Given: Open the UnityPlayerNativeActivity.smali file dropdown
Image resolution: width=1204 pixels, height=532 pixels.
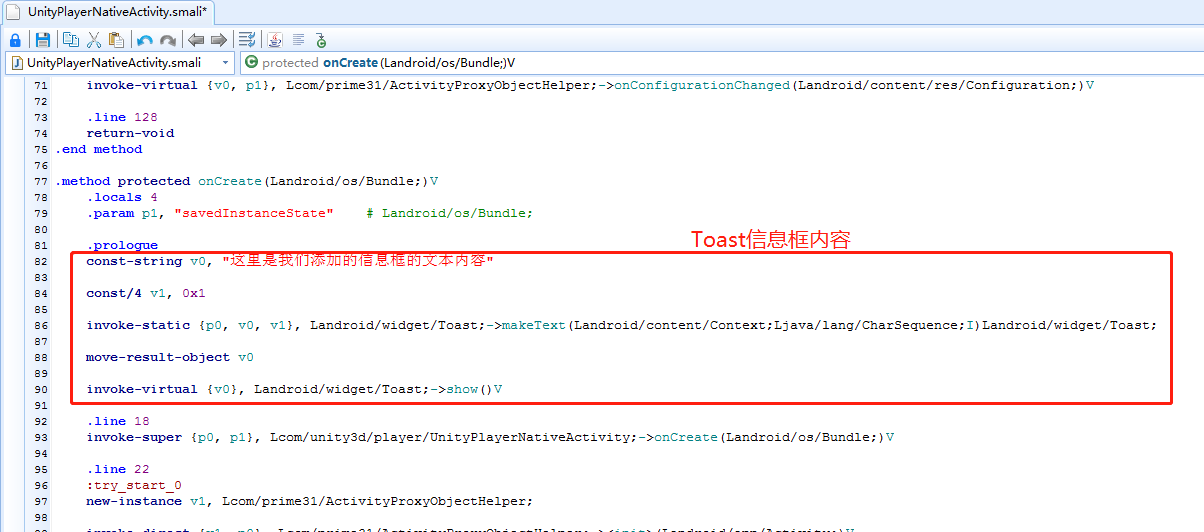Looking at the screenshot, I should pos(226,62).
